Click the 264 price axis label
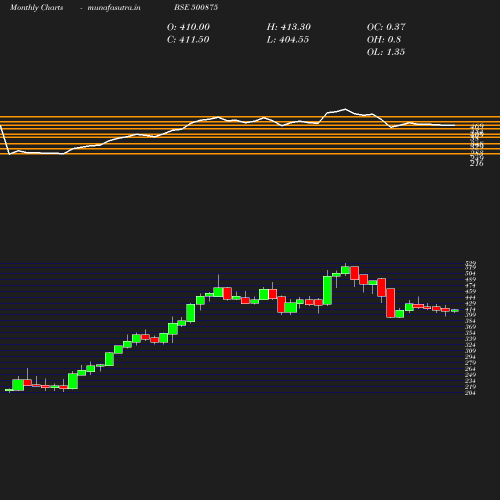Viewport: 500px width, 500px height. 470,369
